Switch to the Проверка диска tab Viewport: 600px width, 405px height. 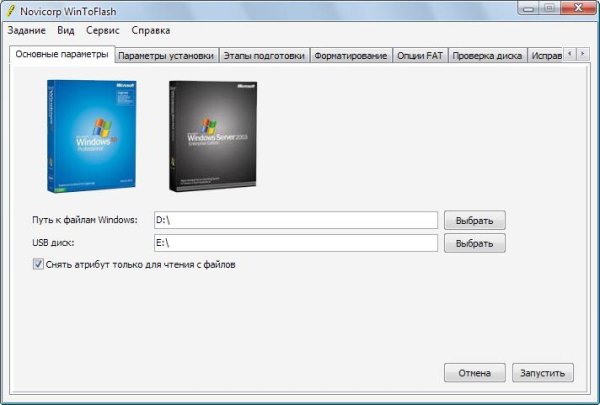tap(488, 56)
